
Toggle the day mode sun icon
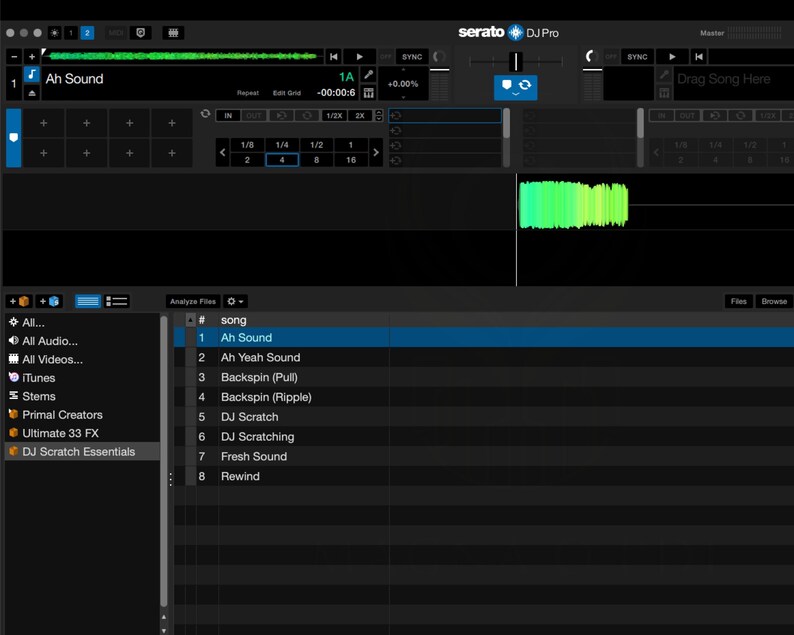pyautogui.click(x=54, y=33)
